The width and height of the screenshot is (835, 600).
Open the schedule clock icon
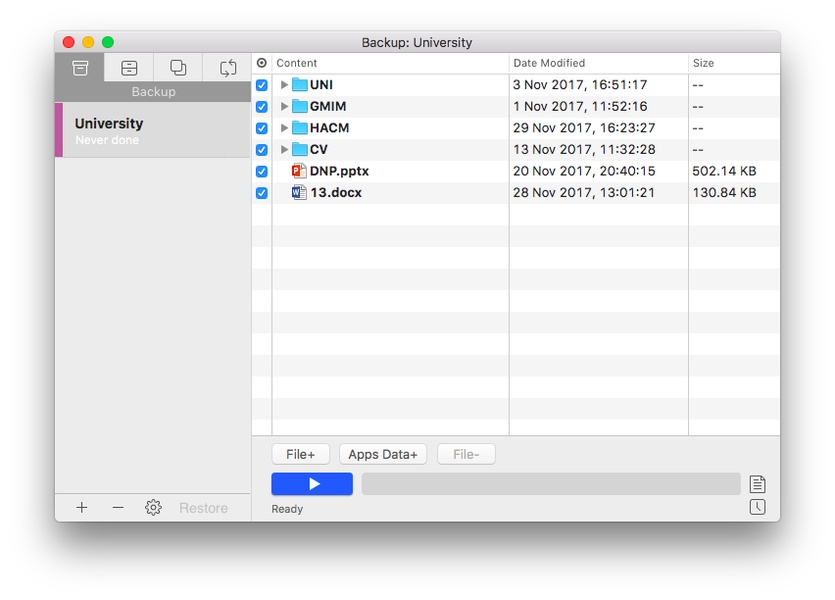pyautogui.click(x=758, y=507)
